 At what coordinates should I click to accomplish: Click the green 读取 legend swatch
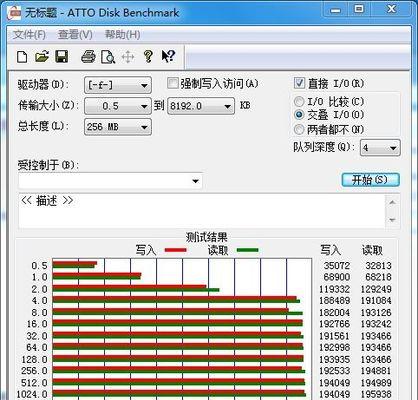pyautogui.click(x=247, y=250)
